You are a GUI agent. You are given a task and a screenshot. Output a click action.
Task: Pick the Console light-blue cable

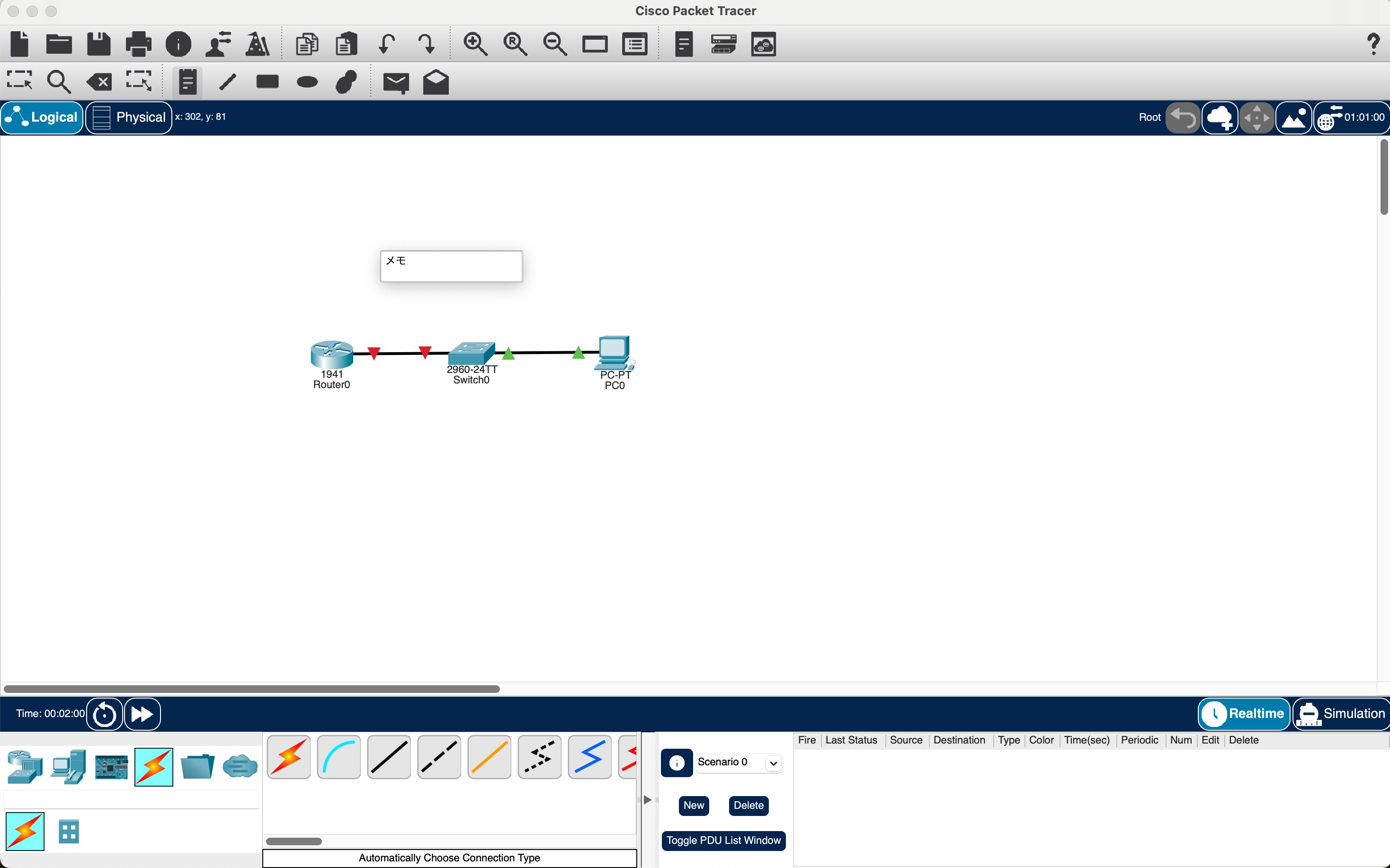pyautogui.click(x=339, y=757)
